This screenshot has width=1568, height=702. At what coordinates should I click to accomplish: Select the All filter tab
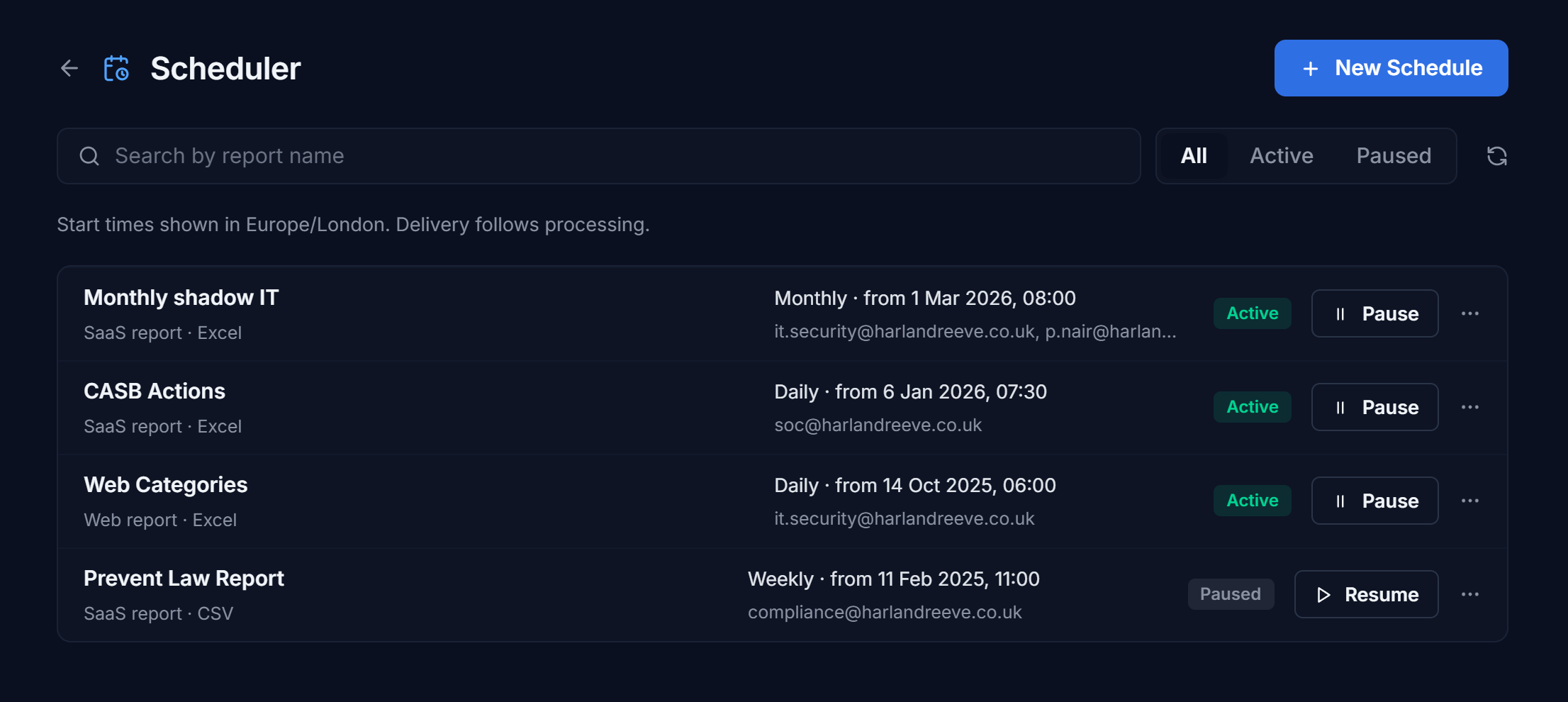click(x=1194, y=156)
